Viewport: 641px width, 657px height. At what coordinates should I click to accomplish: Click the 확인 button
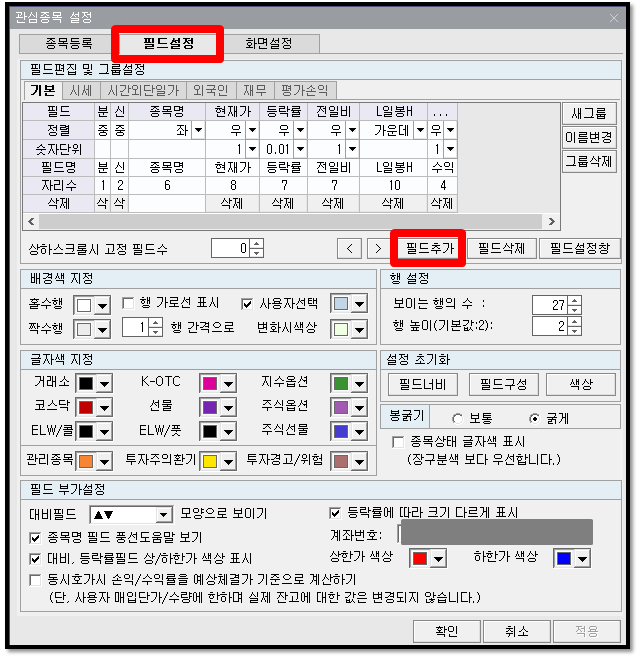(x=447, y=631)
